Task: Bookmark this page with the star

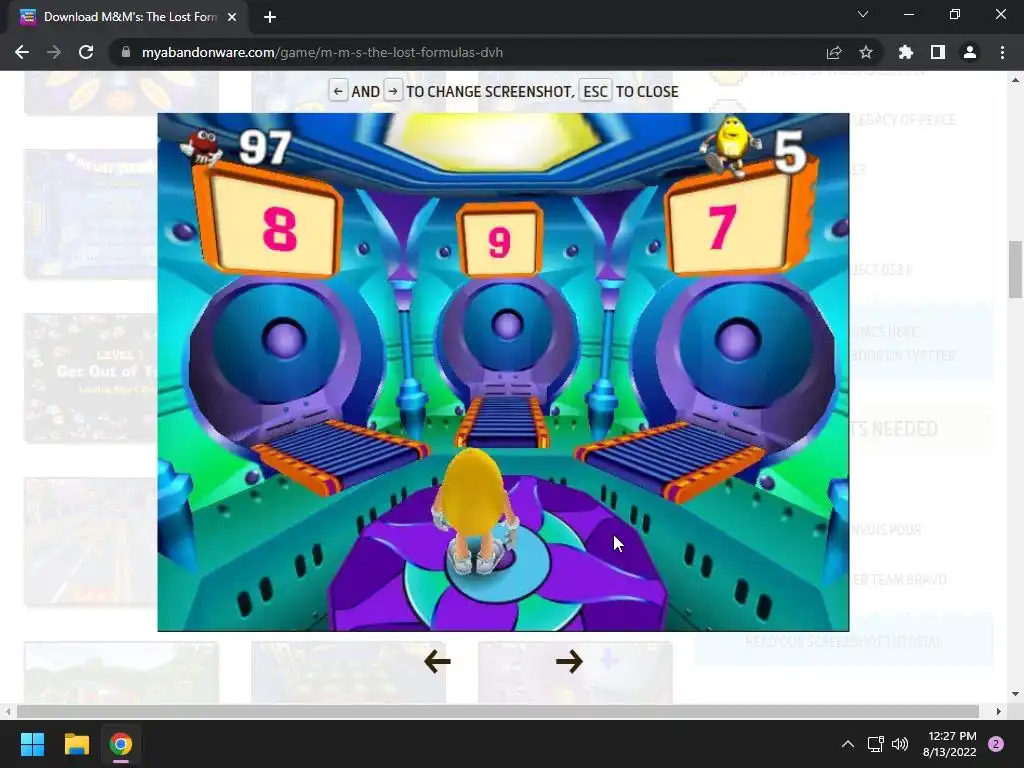Action: tap(866, 52)
